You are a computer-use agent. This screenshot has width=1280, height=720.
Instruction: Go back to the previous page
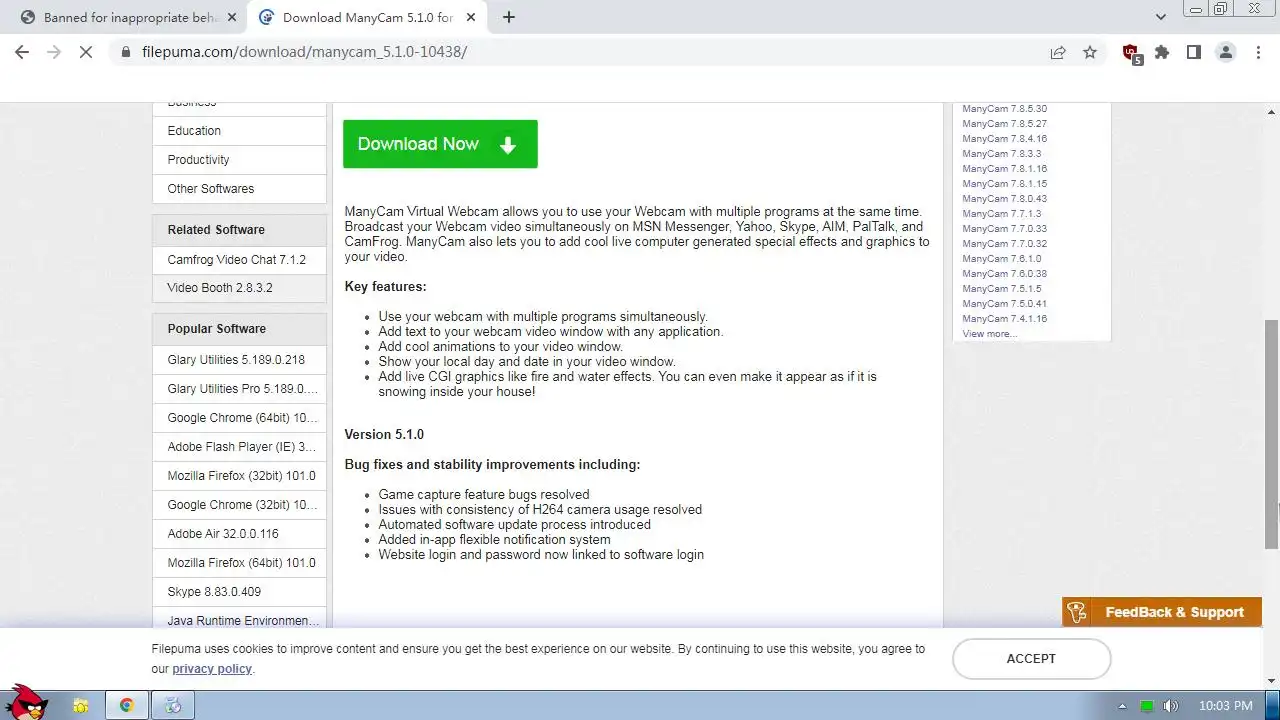point(22,52)
